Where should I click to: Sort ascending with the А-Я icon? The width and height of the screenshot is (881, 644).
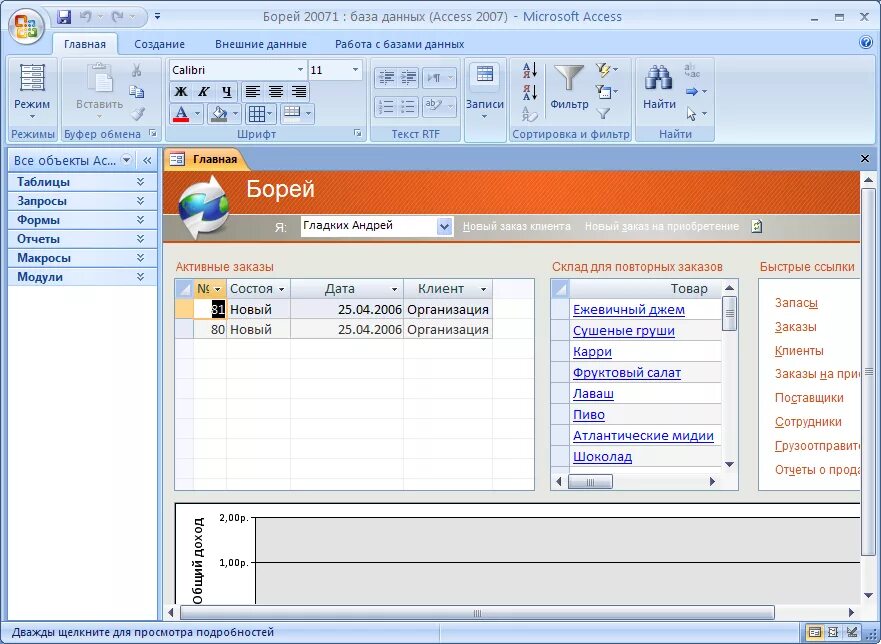[530, 70]
